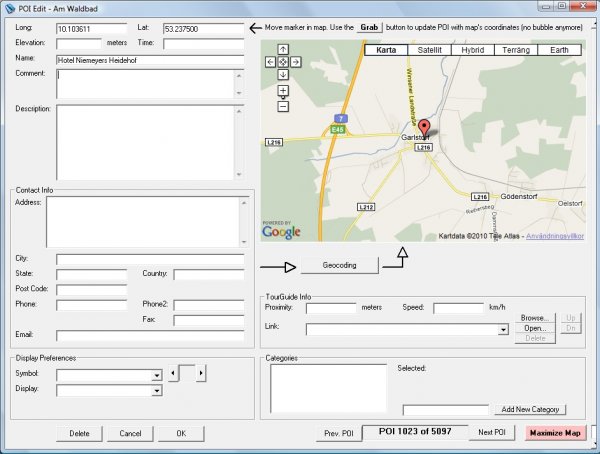
Task: Click the red map marker pin
Action: 424,128
